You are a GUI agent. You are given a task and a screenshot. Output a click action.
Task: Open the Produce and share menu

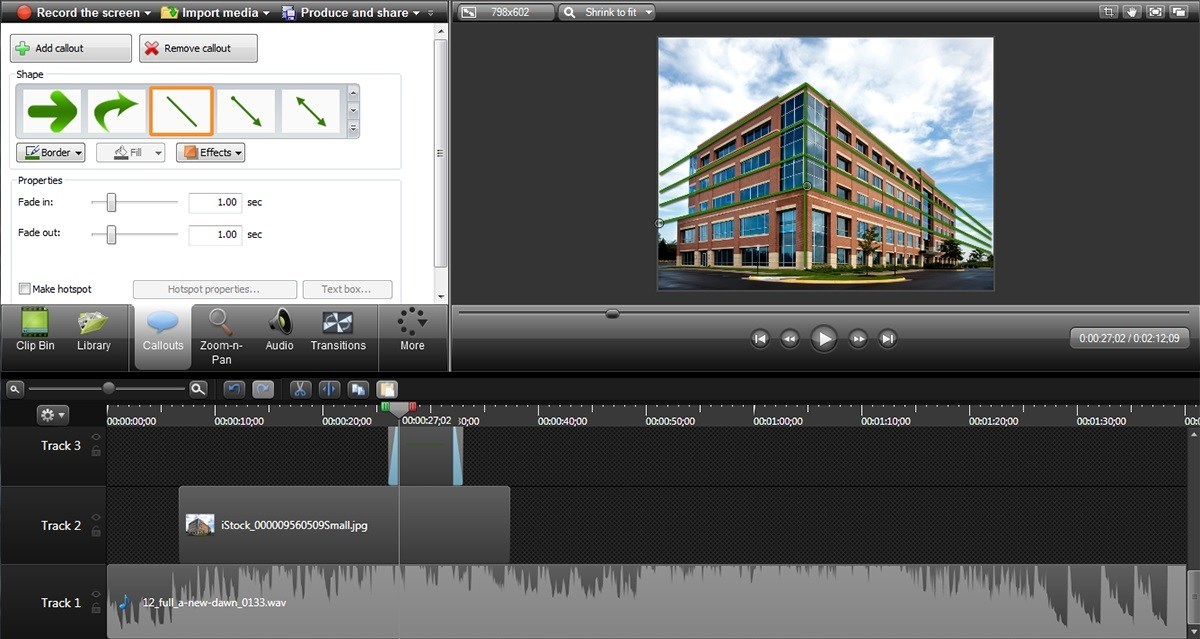[352, 13]
